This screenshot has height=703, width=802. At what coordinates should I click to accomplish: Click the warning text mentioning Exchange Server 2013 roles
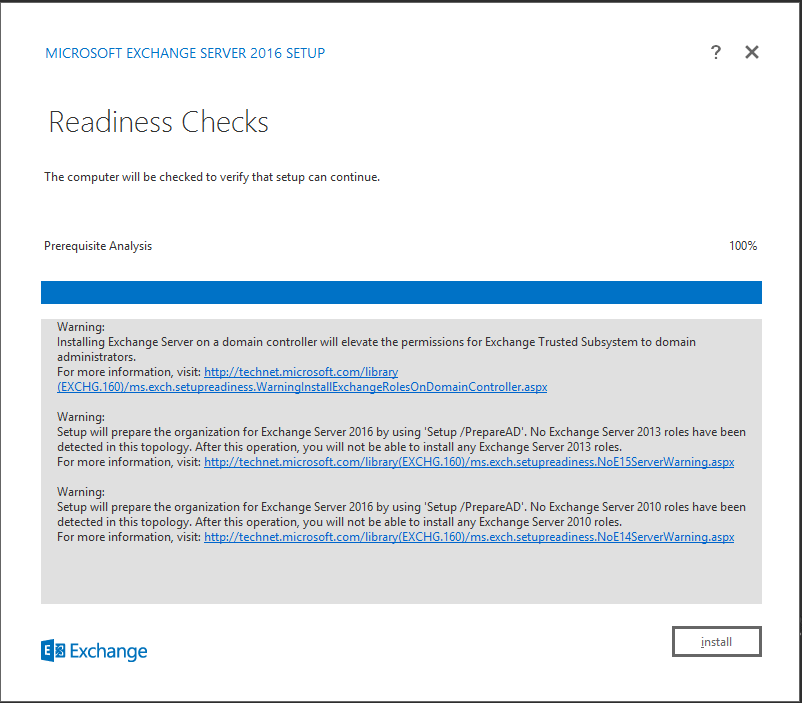(x=401, y=440)
